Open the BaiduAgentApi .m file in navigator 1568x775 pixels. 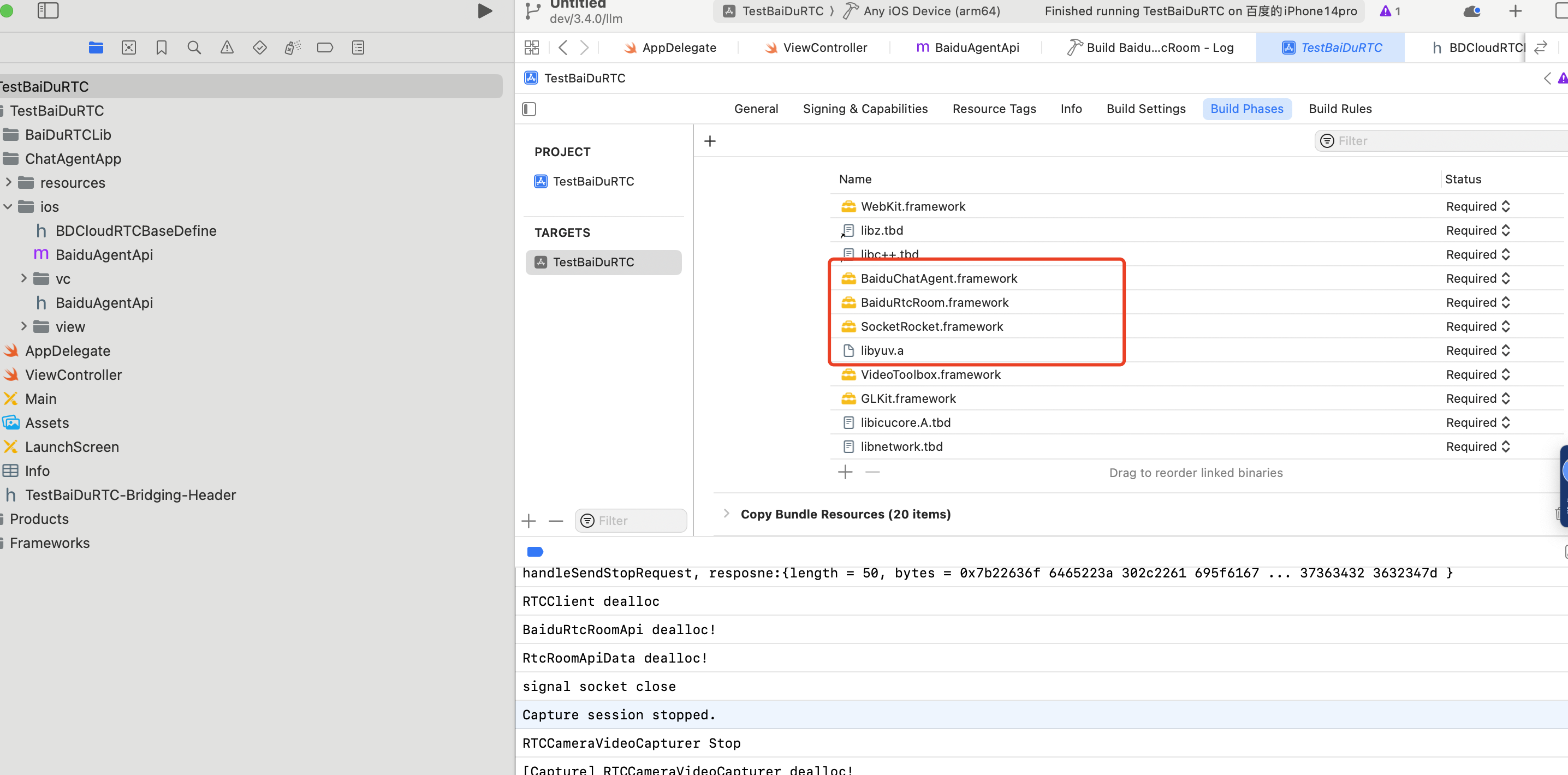(x=93, y=254)
